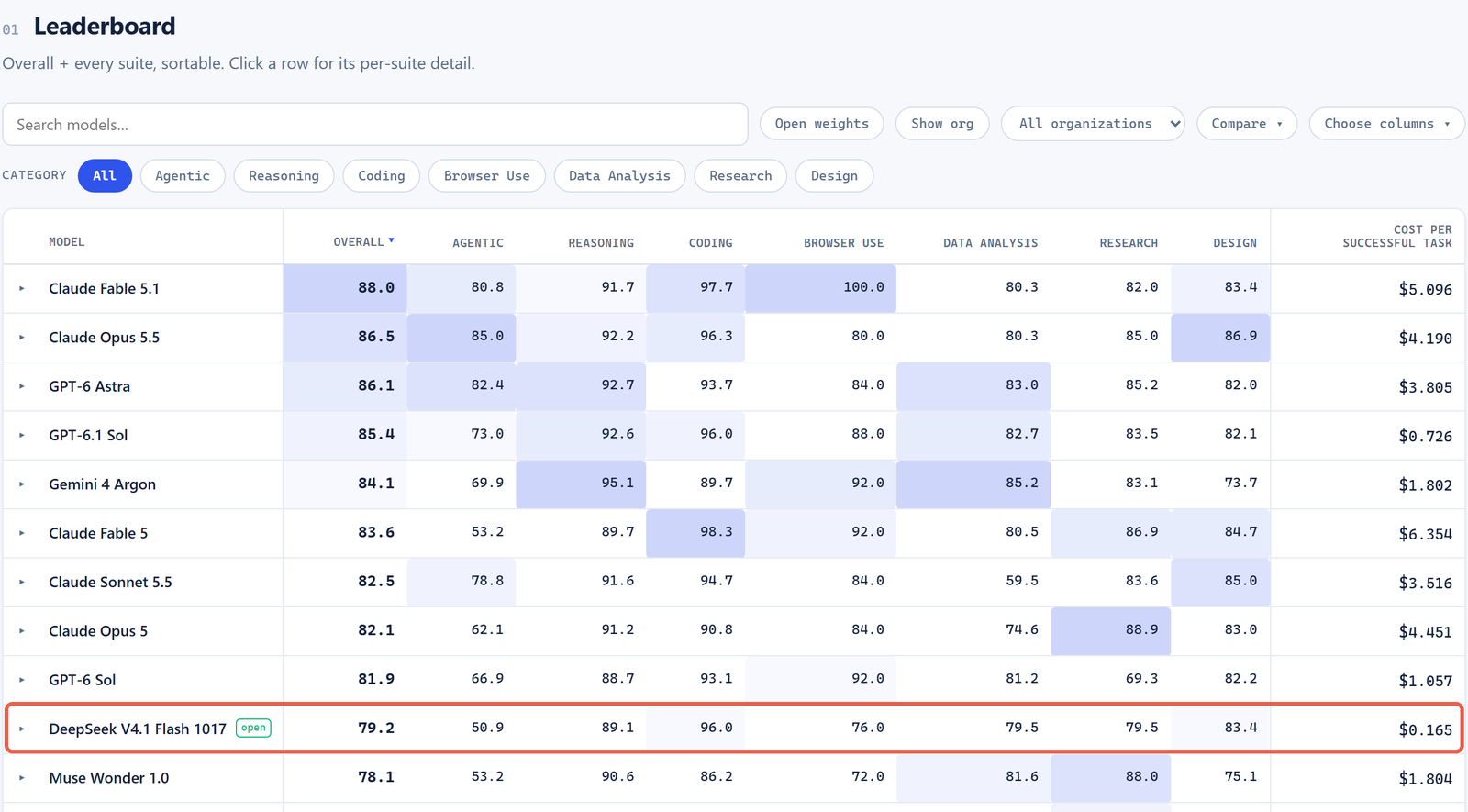
Task: Select the Data Analysis category filter
Action: pos(619,175)
